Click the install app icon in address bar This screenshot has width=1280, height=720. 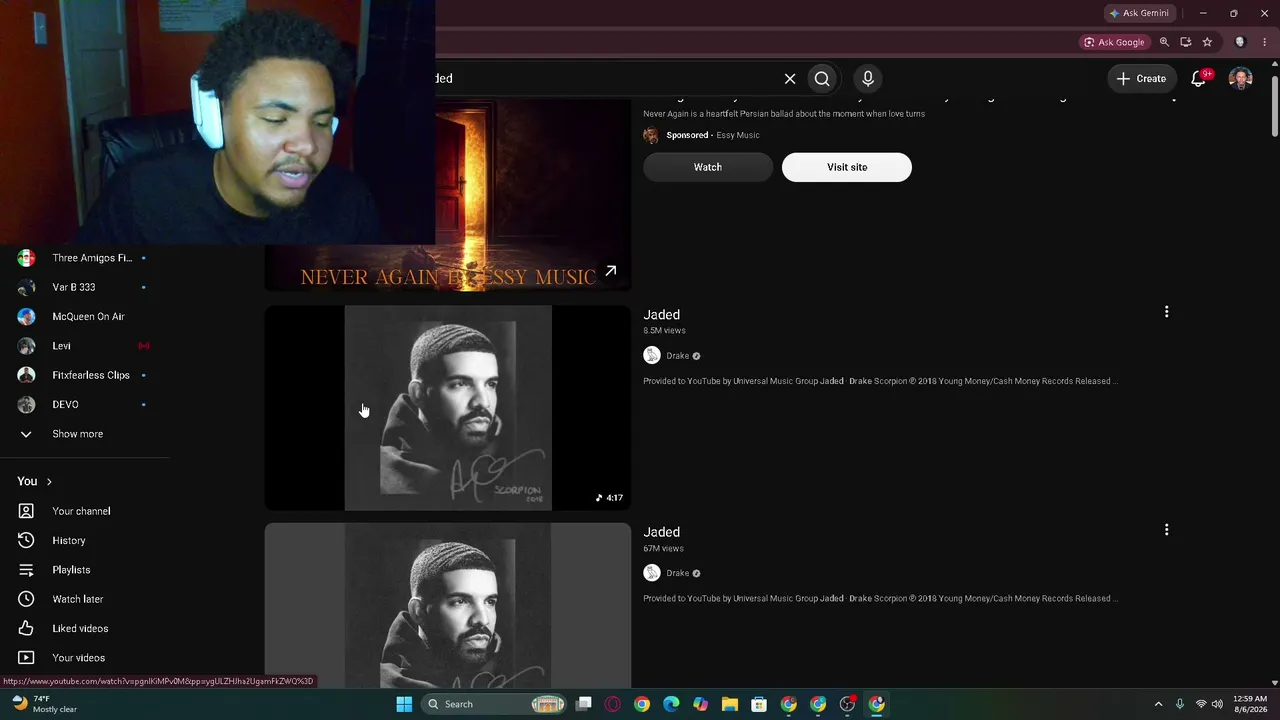coord(1186,42)
